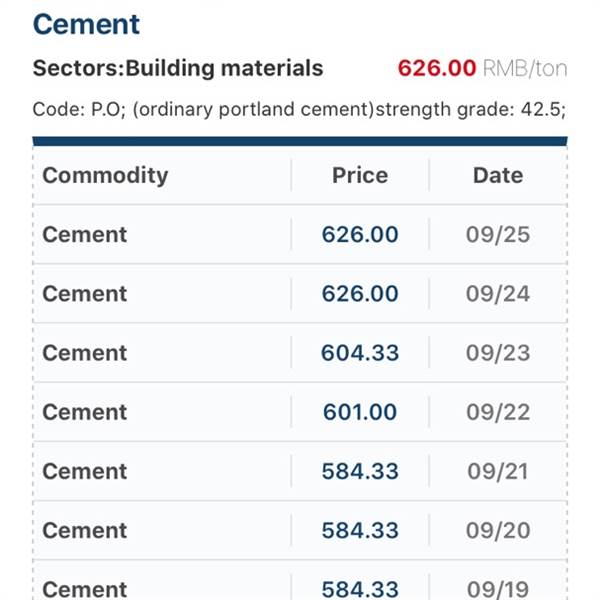Click the 626.00 price for 09/24
Viewport: 600px width, 600px height.
[360, 293]
